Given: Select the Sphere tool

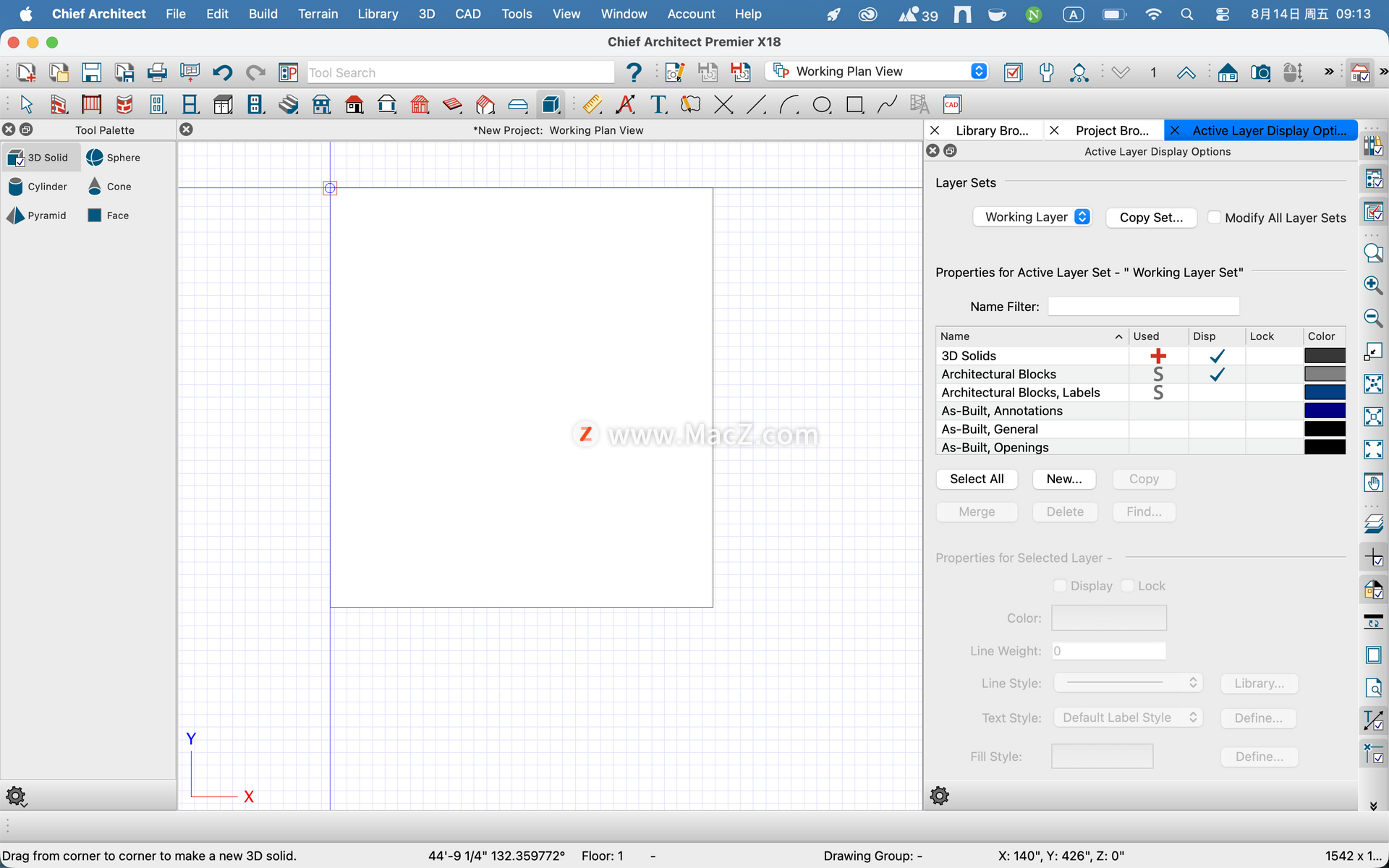Looking at the screenshot, I should point(114,158).
